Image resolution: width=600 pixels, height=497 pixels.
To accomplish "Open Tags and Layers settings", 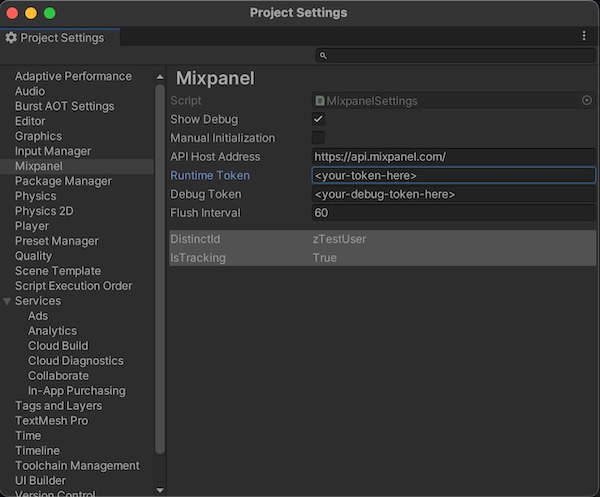I will [59, 406].
